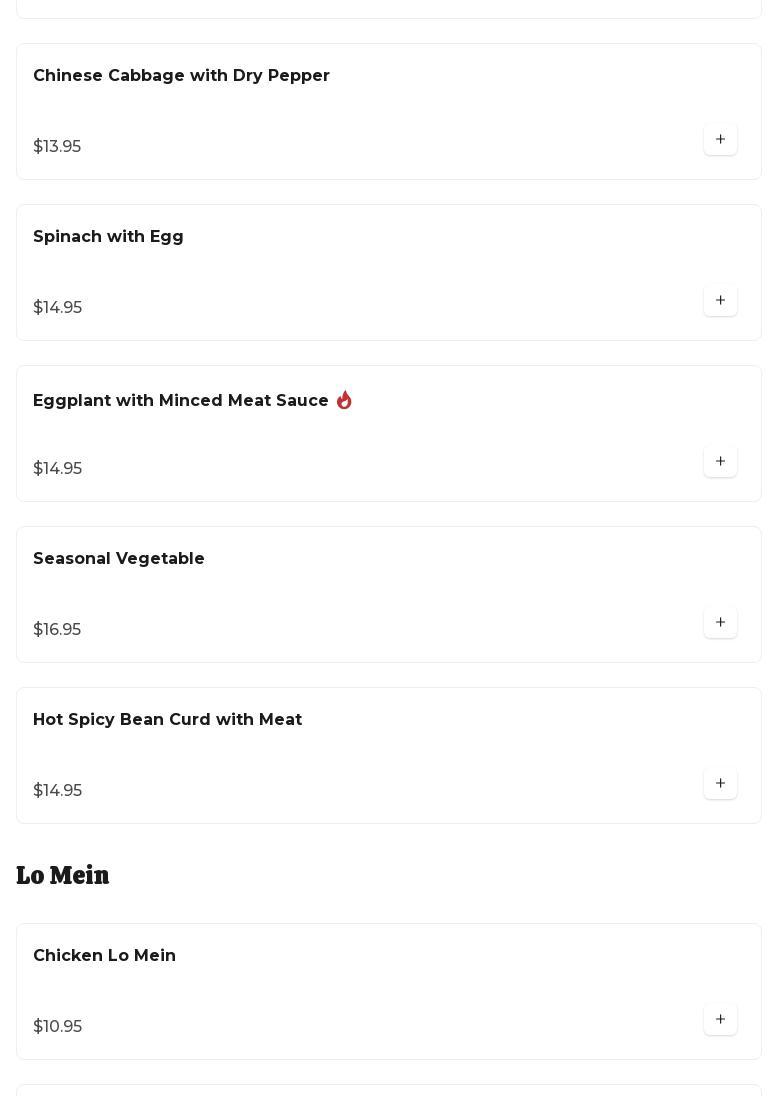Click the $10.95 Chicken Lo Mein price
Screen dimensions: 778x1096
[x=57, y=1027]
